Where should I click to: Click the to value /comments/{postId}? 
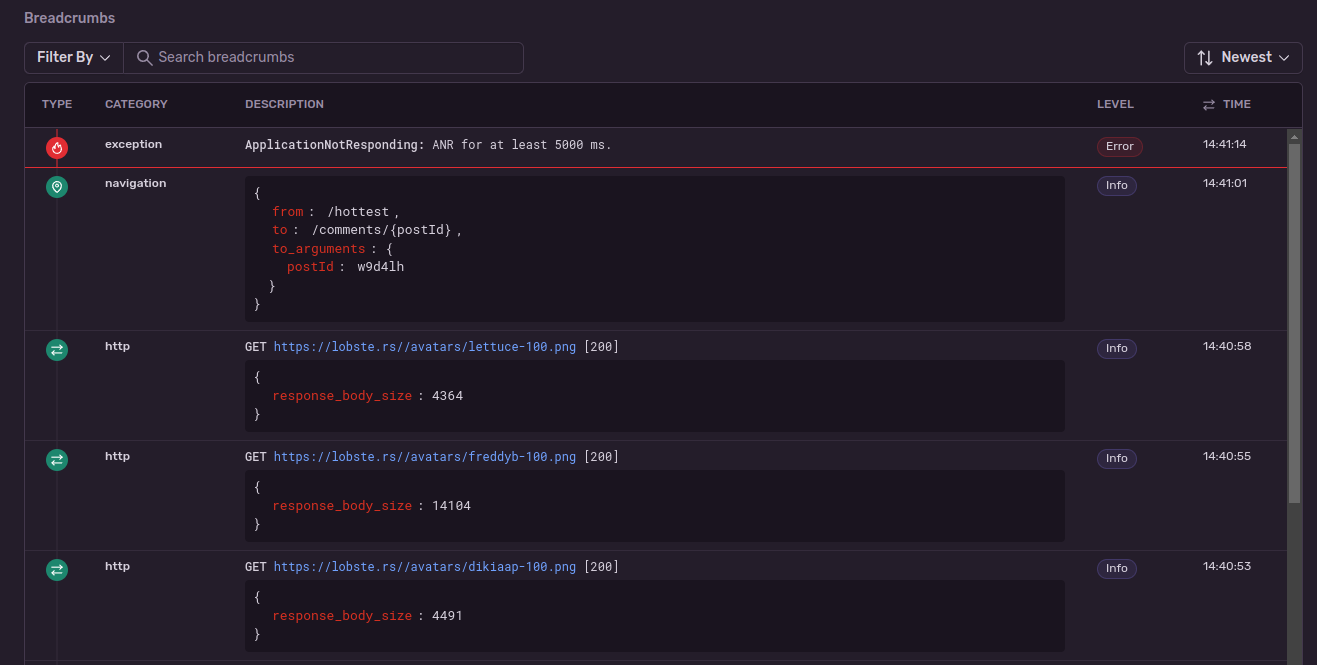382,230
